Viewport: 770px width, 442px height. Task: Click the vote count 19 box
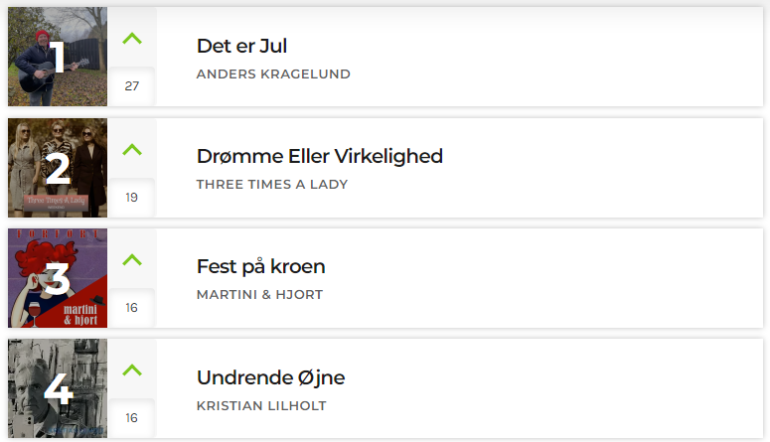point(132,197)
